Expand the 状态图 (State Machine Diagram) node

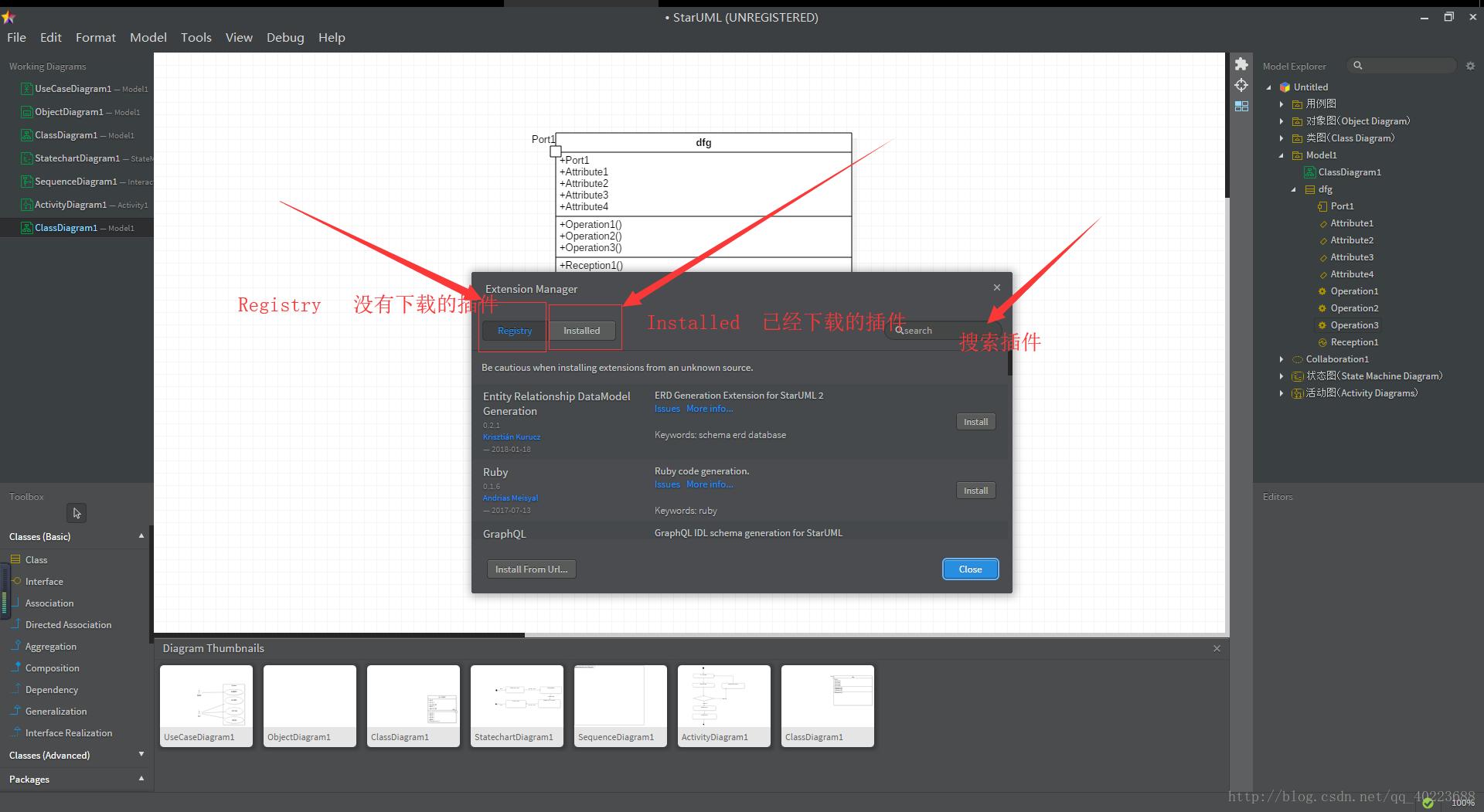[1281, 376]
